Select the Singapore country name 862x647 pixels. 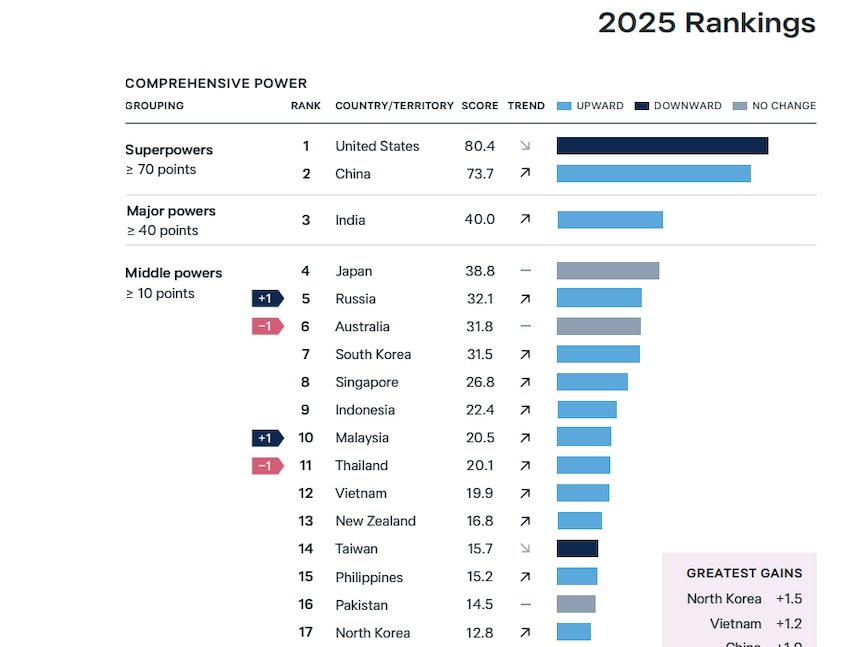pos(367,382)
